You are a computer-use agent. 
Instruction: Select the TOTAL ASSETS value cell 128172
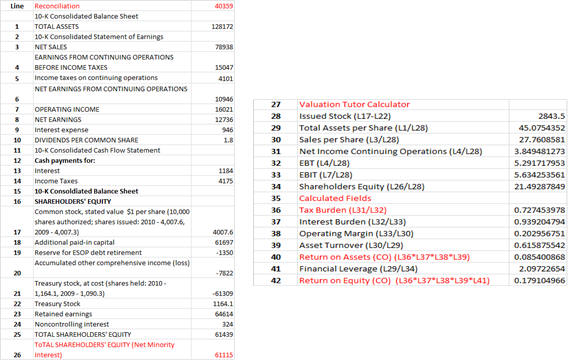coord(213,26)
